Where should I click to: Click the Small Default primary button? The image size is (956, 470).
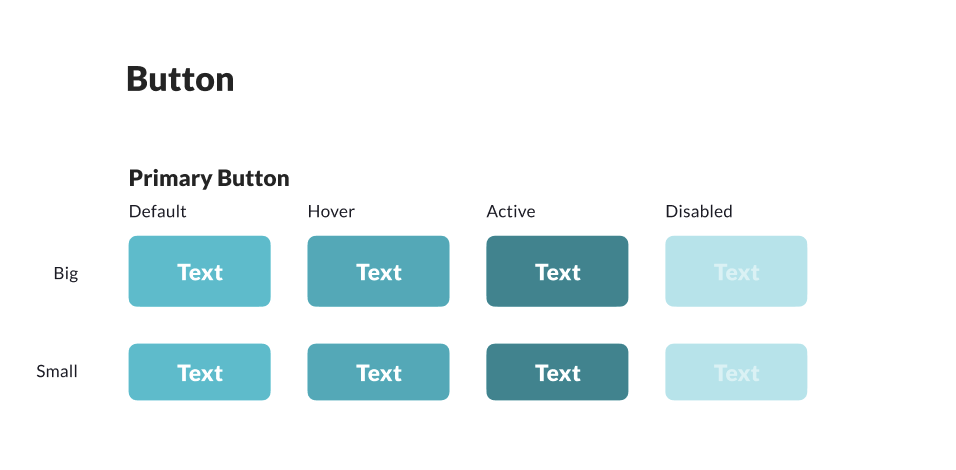coord(199,372)
